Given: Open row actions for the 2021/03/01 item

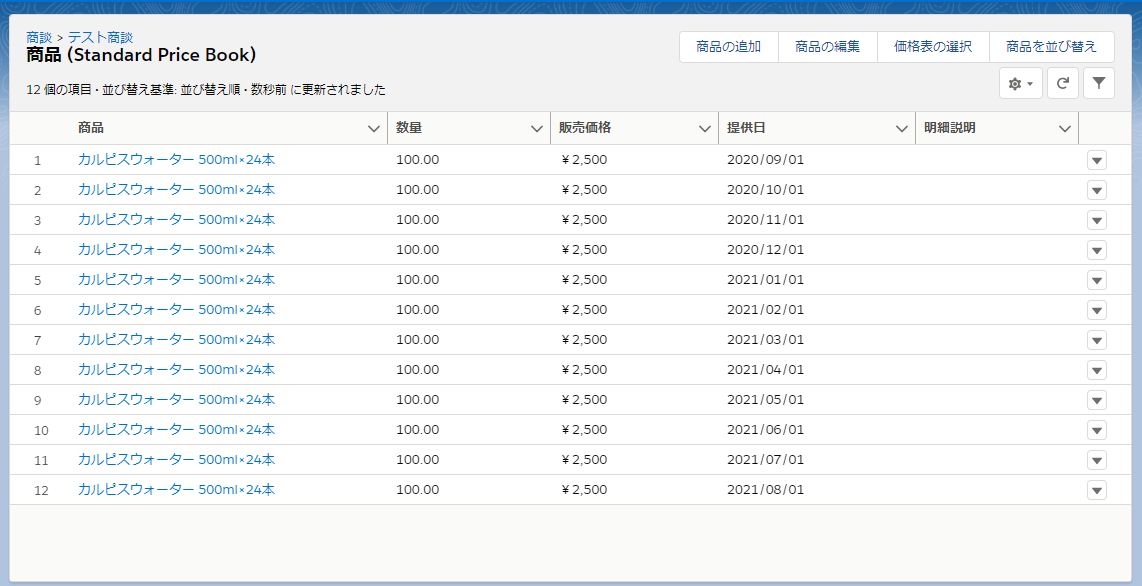Looking at the screenshot, I should (x=1096, y=340).
